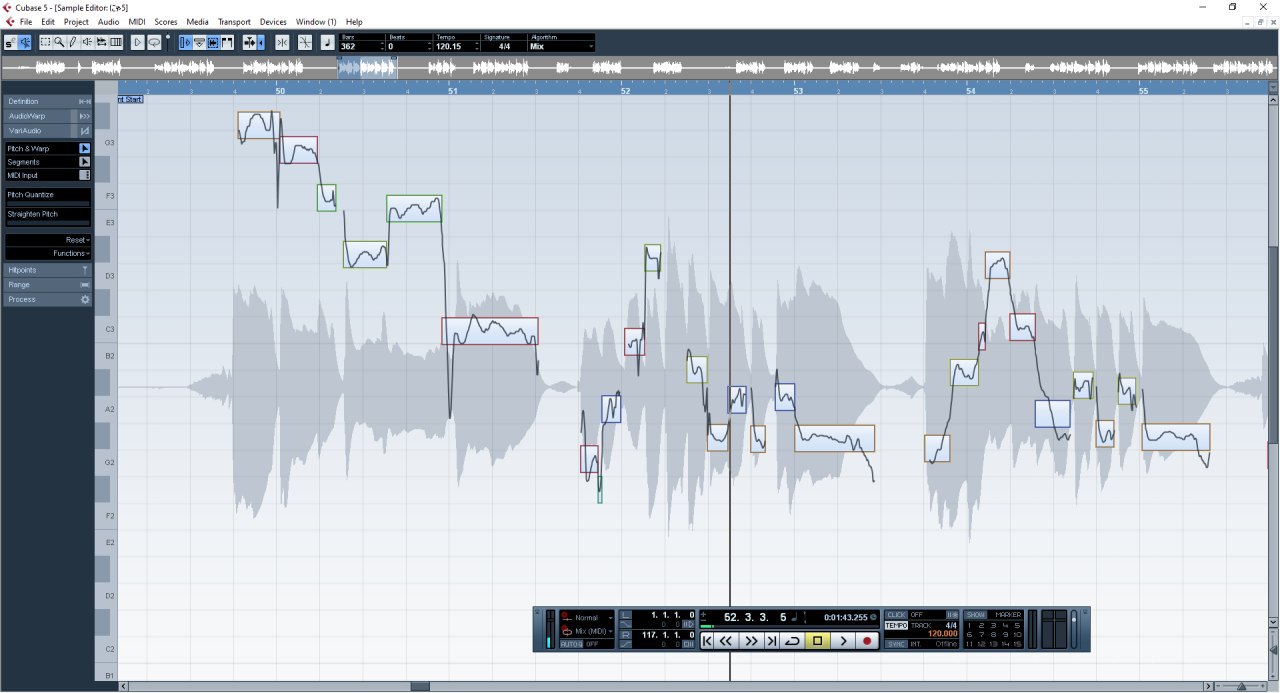Open the AudioWarp tab in inspector

click(x=48, y=116)
